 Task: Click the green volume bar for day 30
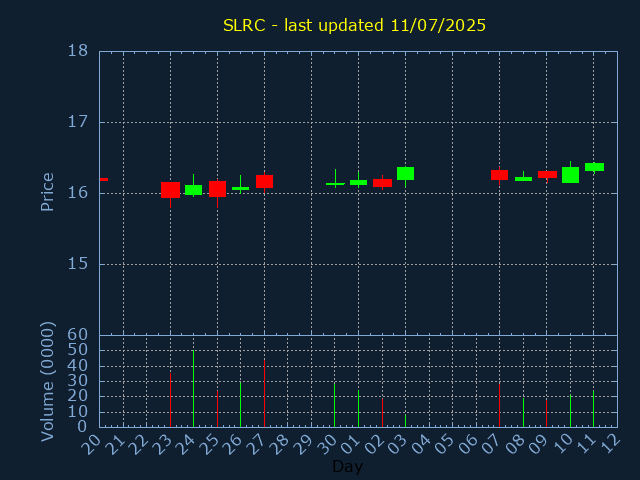tap(335, 404)
